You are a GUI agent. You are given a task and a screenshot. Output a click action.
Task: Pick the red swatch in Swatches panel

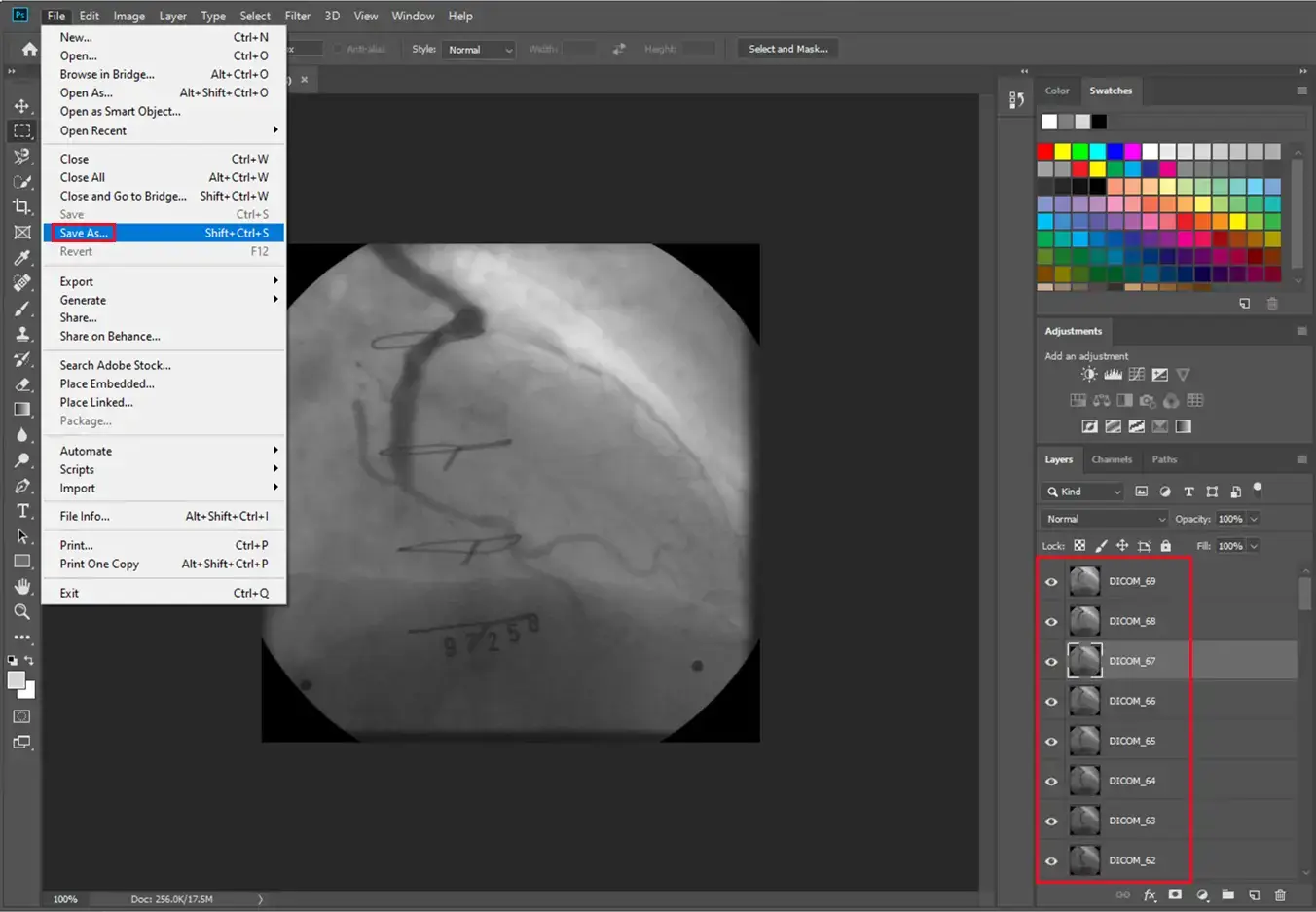tap(1045, 152)
